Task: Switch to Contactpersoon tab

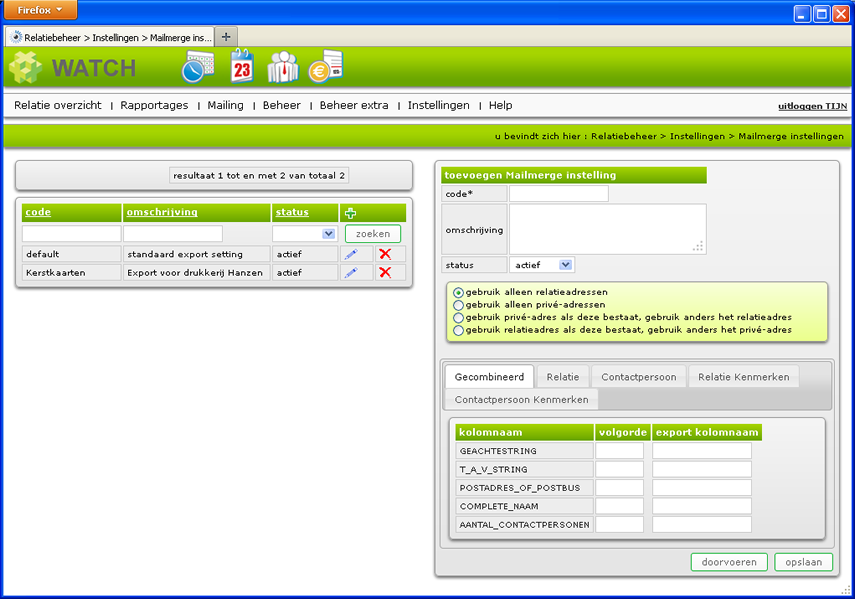Action: [x=639, y=377]
